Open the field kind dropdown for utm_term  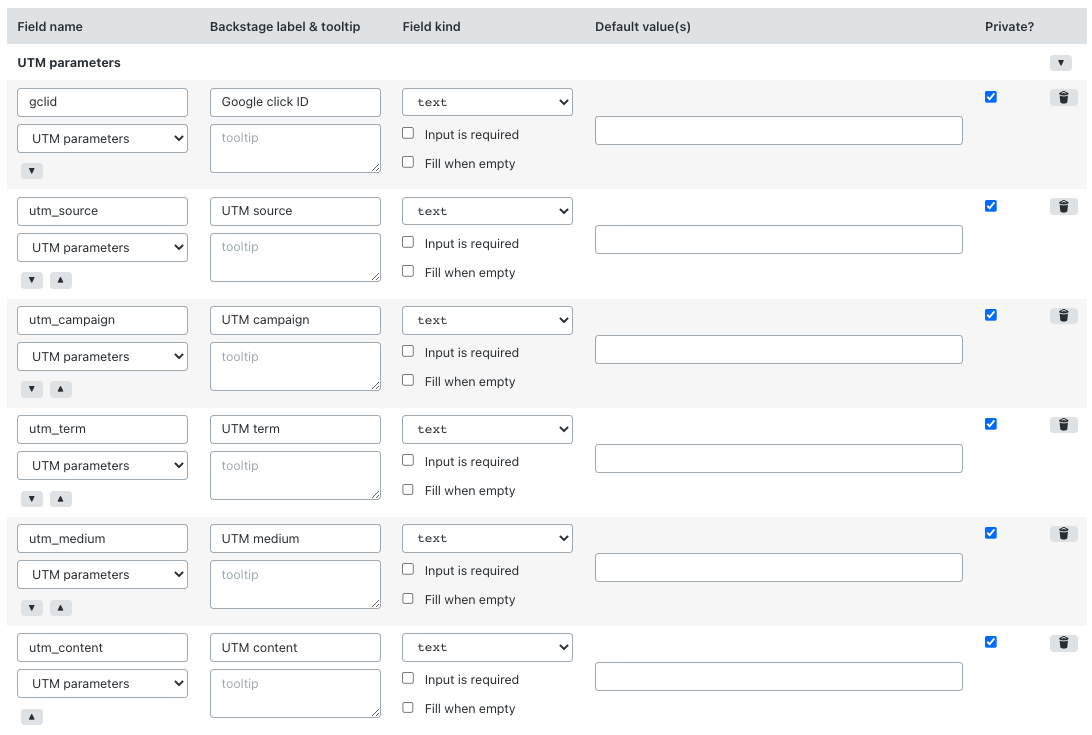(x=487, y=428)
